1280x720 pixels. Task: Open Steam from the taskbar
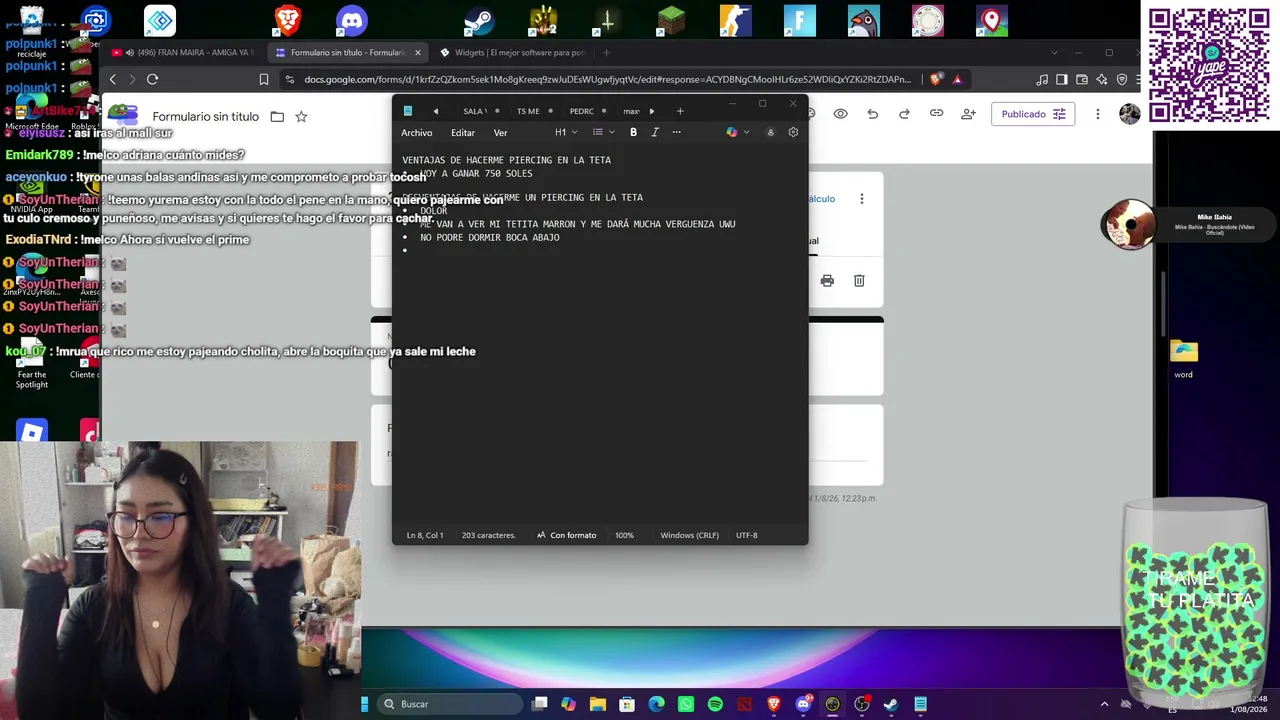(x=891, y=704)
